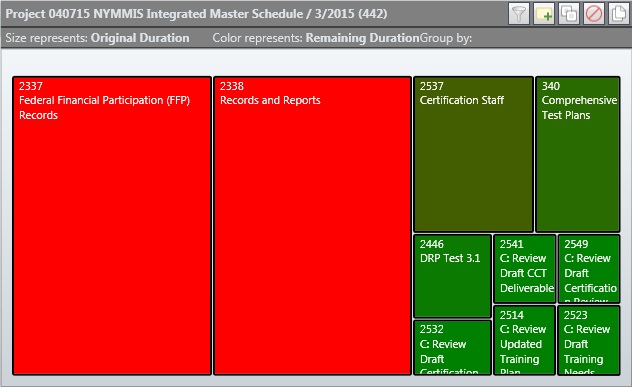Open the filter funnel tool
This screenshot has width=632, height=387.
click(519, 14)
